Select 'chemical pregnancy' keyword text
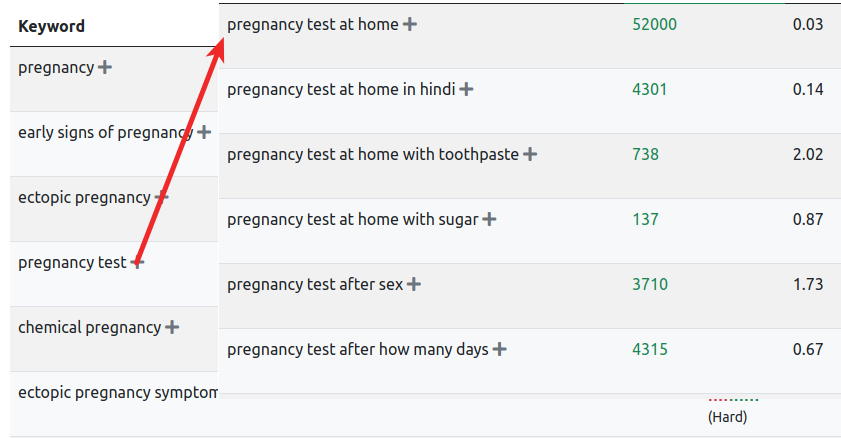This screenshot has width=841, height=438. [89, 327]
